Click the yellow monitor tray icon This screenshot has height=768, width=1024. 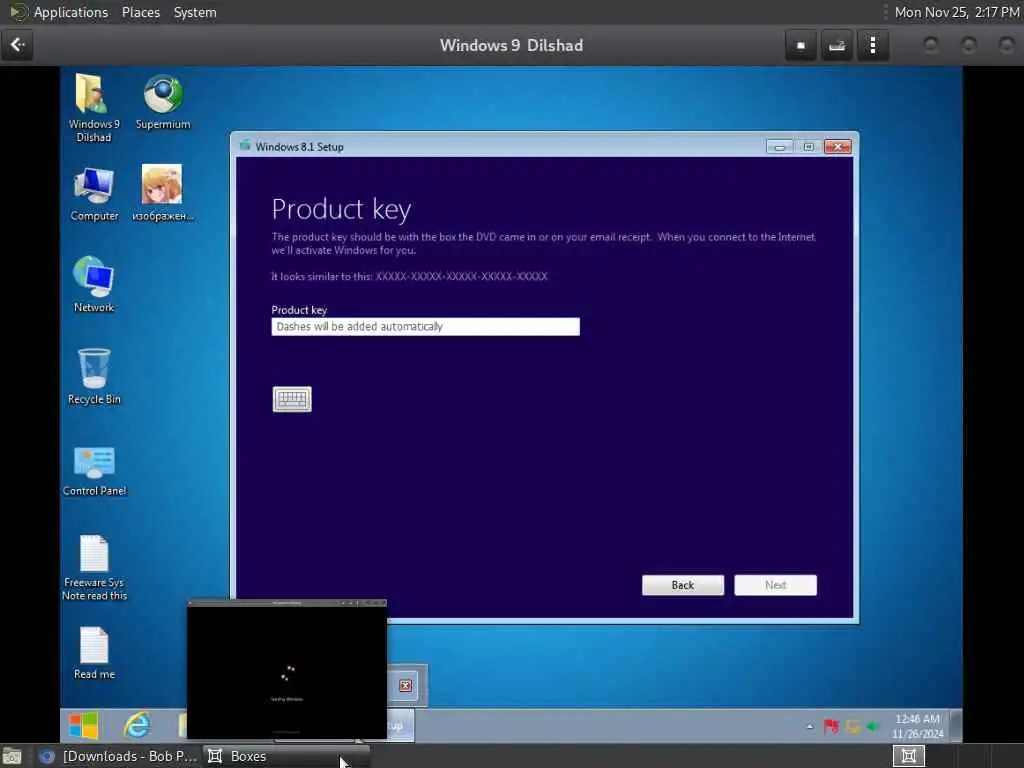coord(852,726)
